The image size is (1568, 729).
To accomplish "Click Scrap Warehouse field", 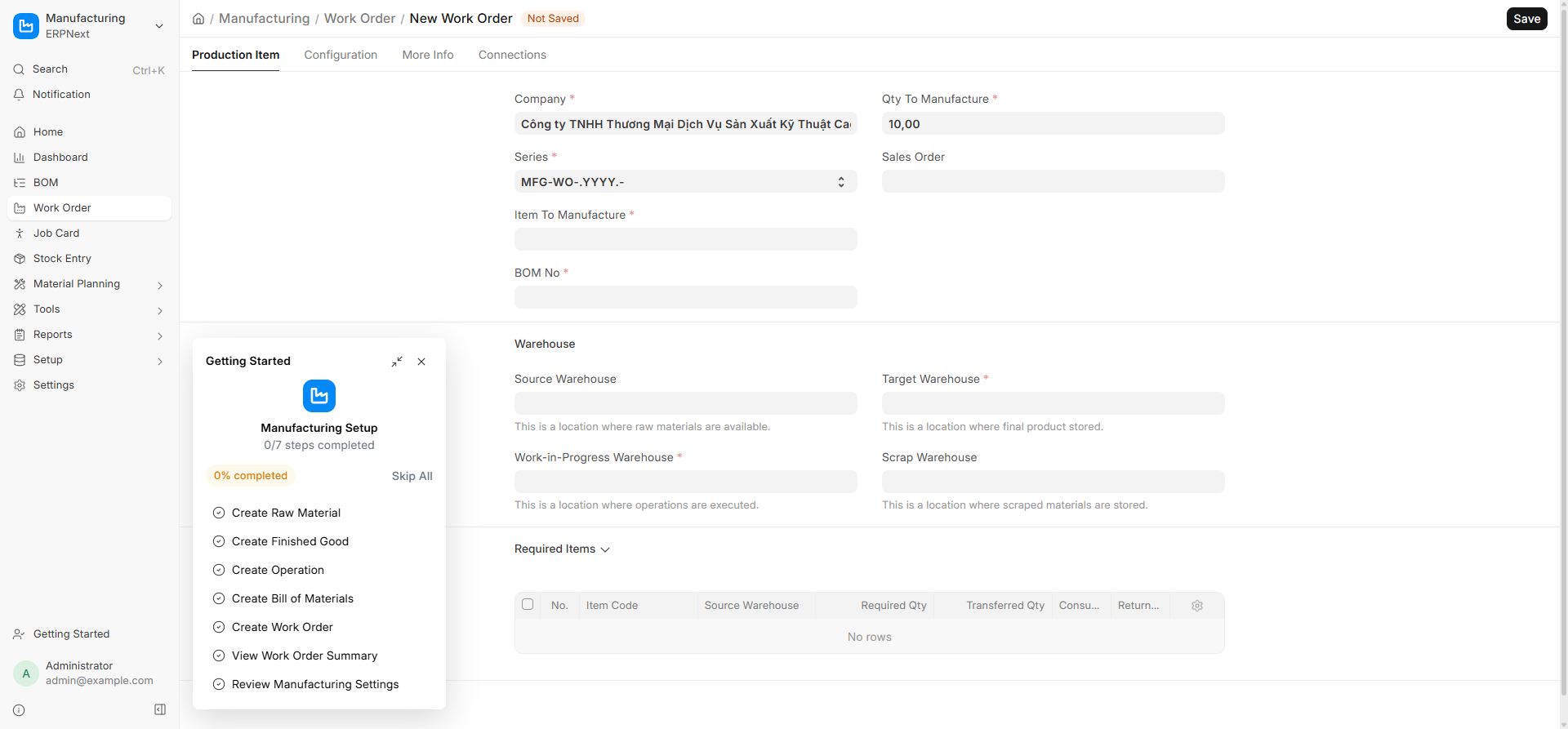I will [1053, 482].
